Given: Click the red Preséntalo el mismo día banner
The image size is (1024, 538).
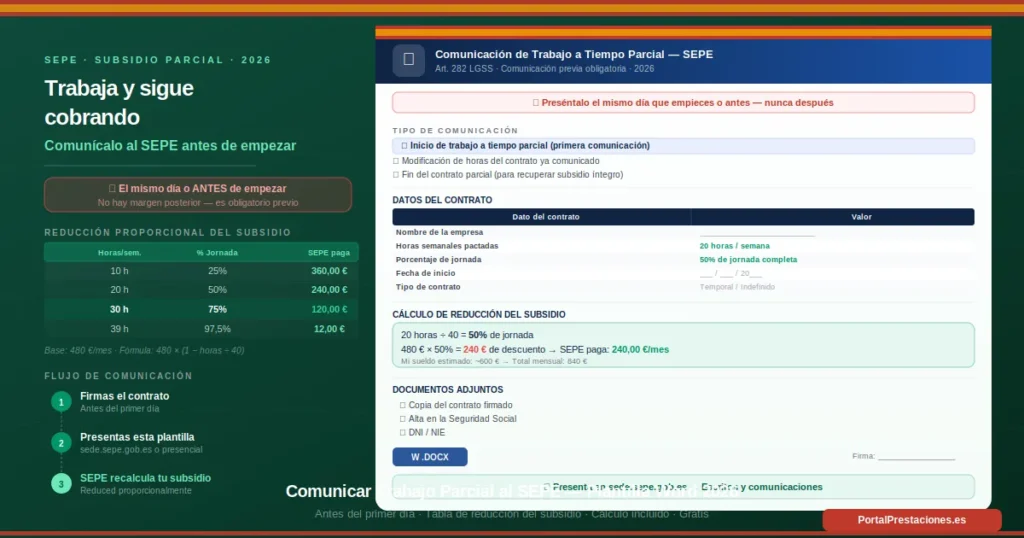Looking at the screenshot, I should coord(683,103).
